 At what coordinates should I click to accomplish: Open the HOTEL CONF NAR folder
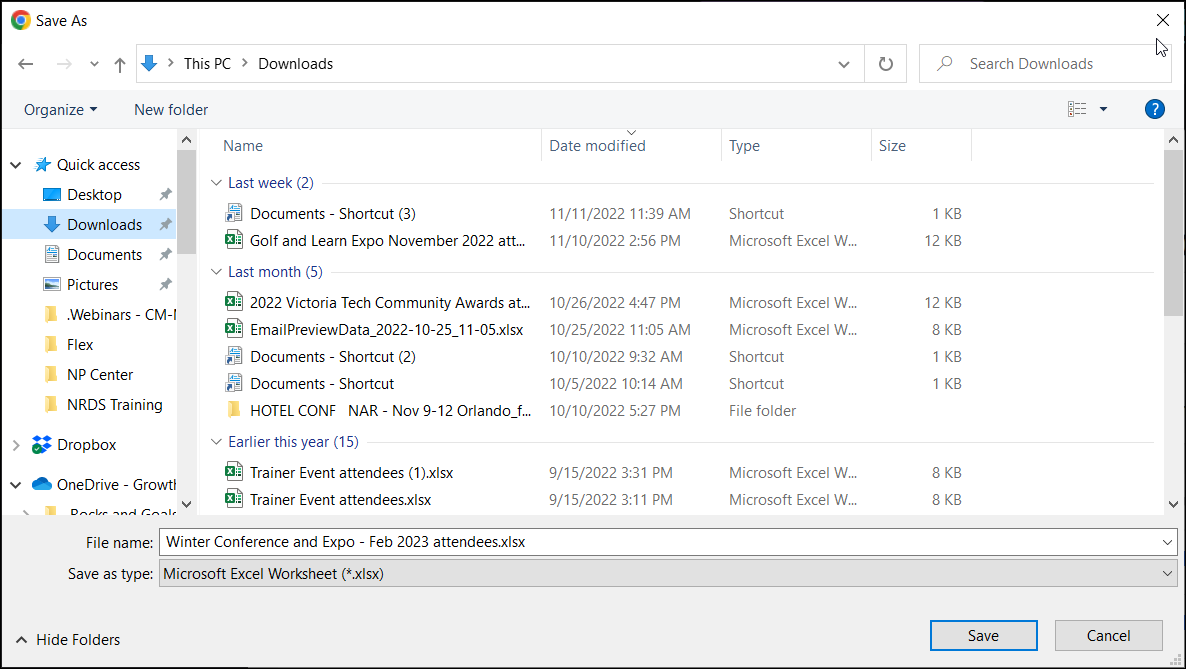tap(392, 411)
